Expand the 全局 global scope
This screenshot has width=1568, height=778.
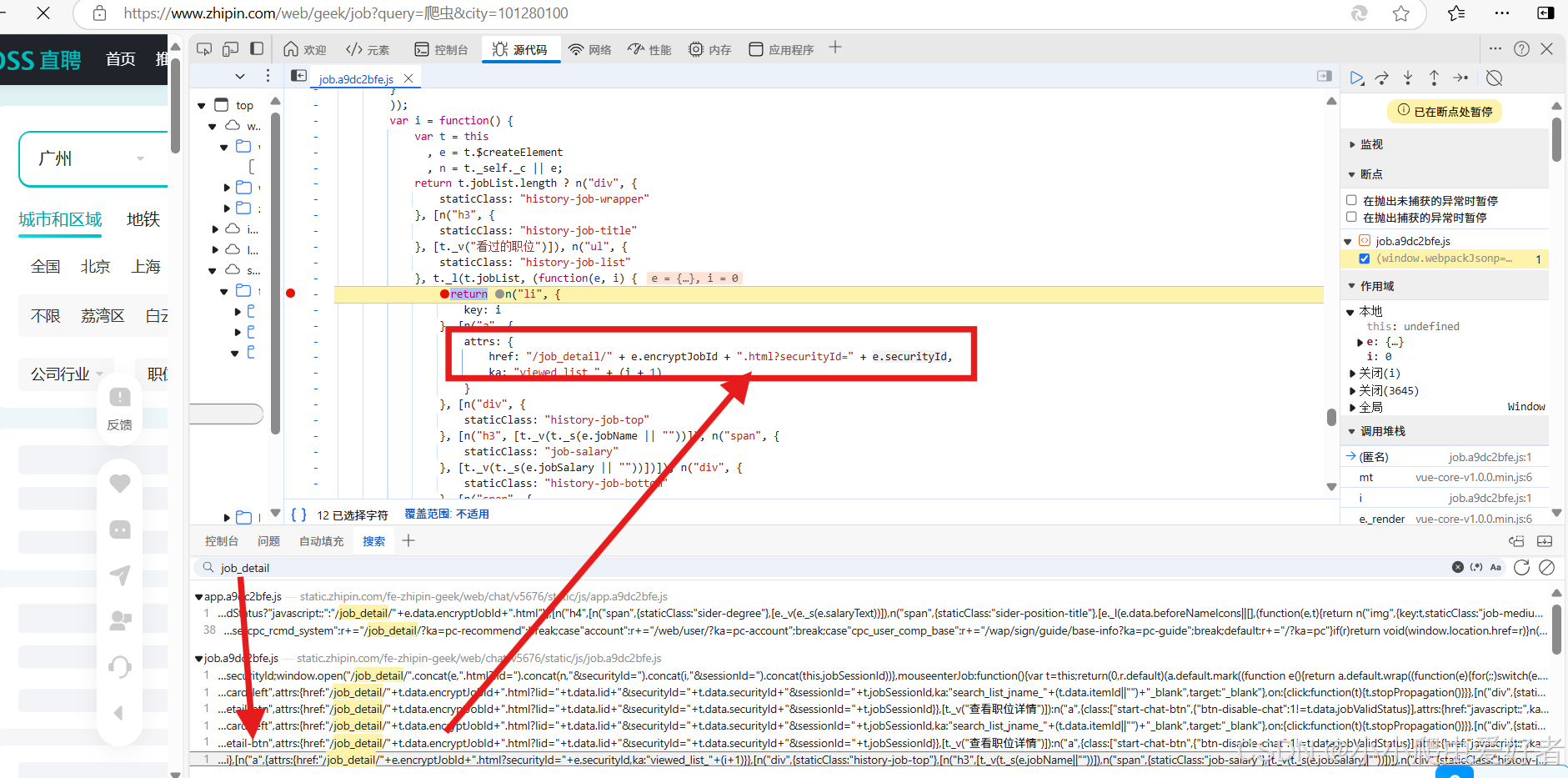(1352, 408)
